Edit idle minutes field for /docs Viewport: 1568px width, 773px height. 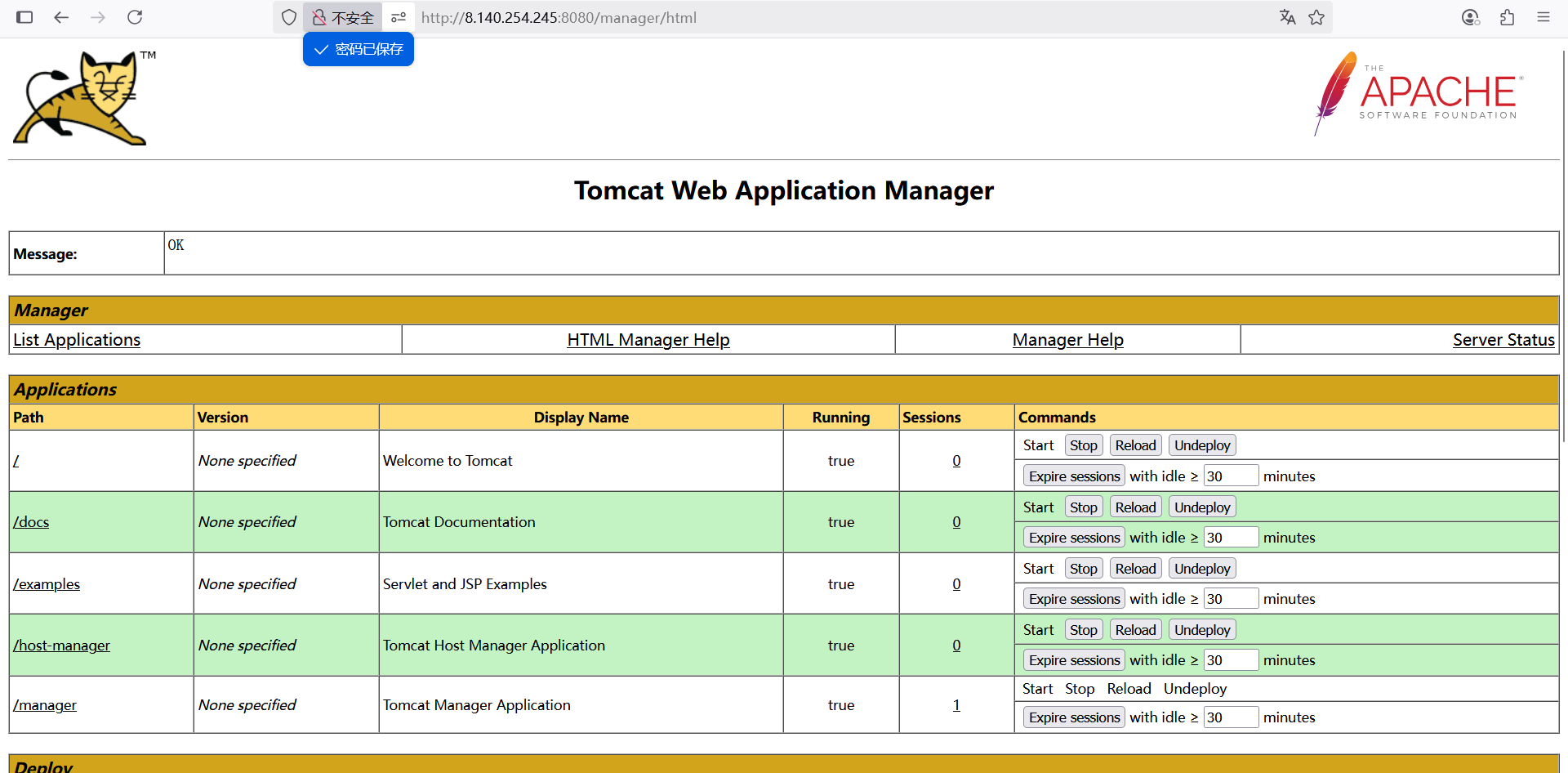coord(1231,538)
